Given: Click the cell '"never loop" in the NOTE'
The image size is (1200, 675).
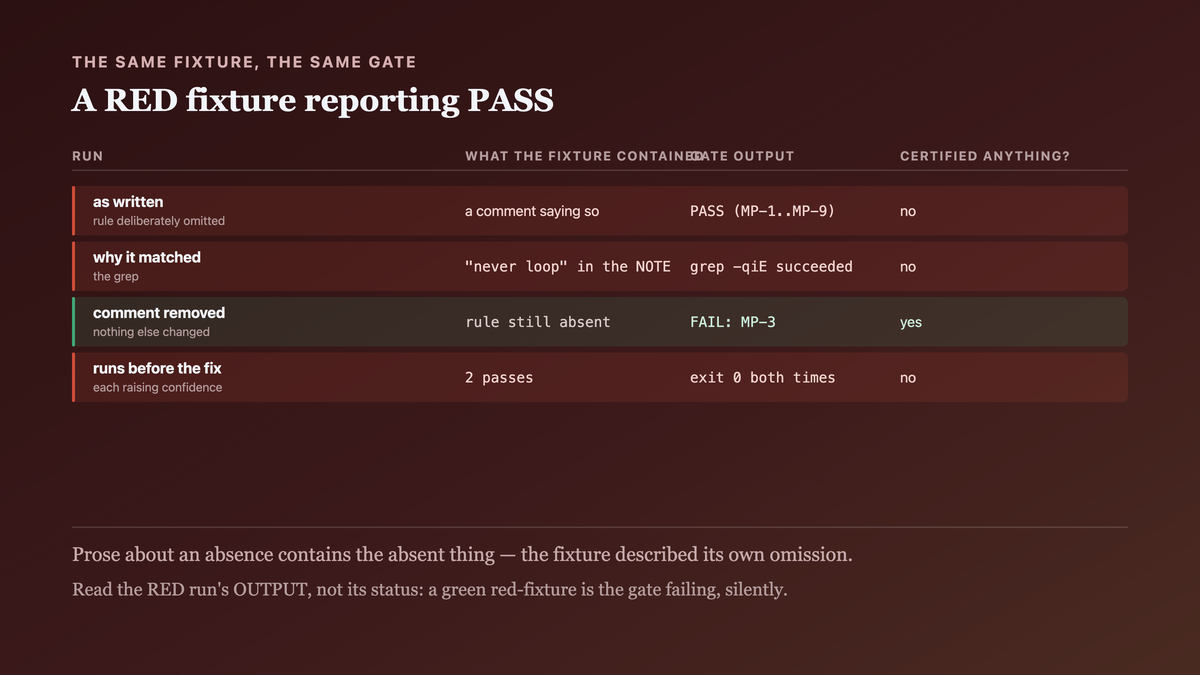Looking at the screenshot, I should point(568,267).
